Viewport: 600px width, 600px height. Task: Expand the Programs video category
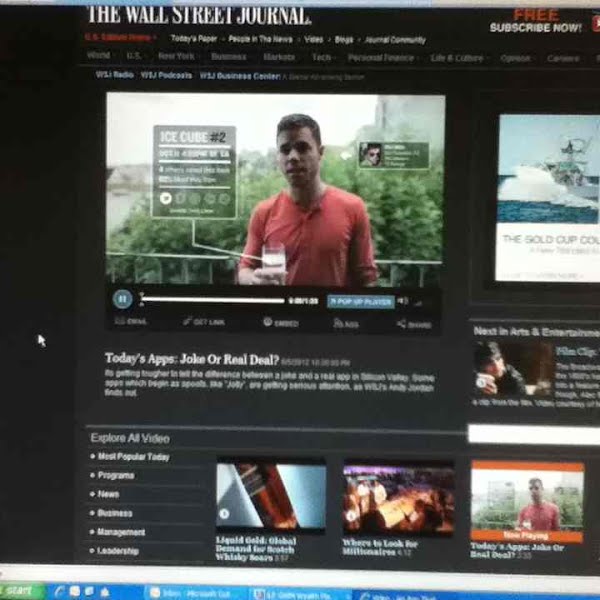(116, 476)
